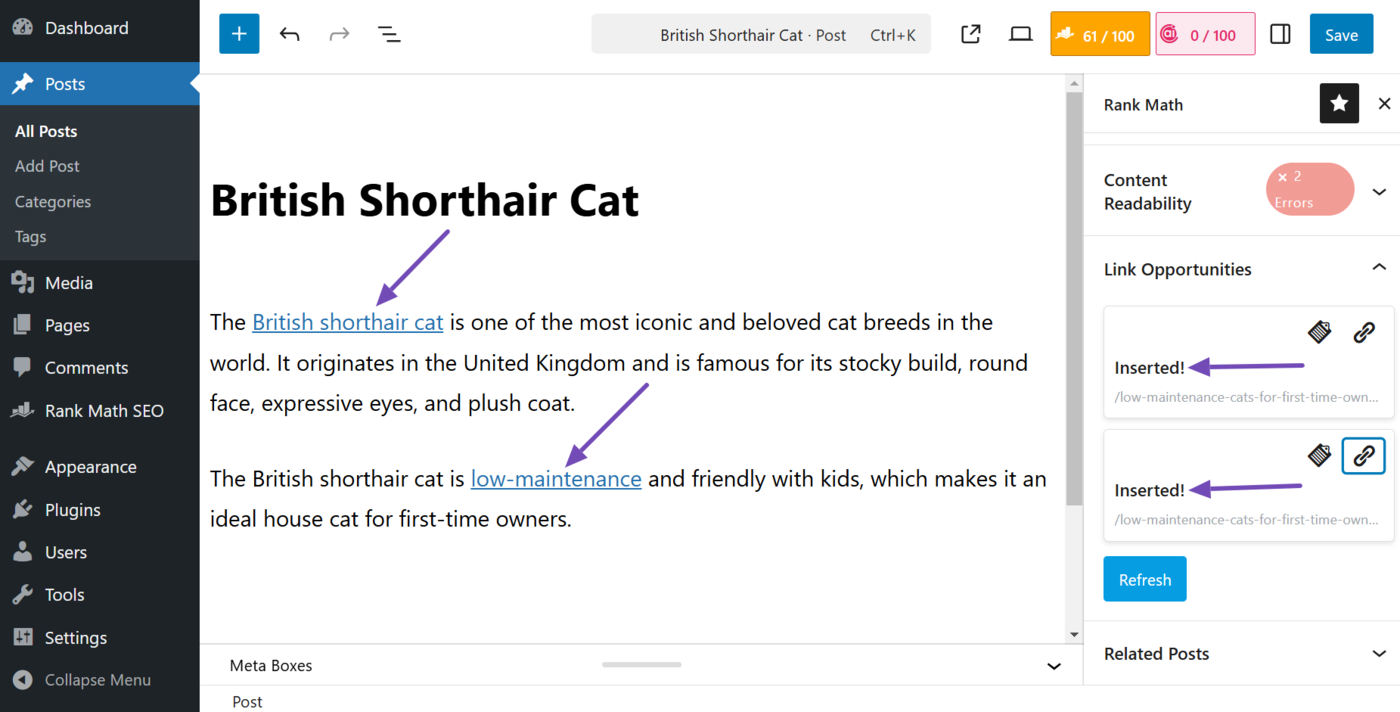Open the Document Overview icon
Viewport: 1400px width, 712px height.
(389, 33)
